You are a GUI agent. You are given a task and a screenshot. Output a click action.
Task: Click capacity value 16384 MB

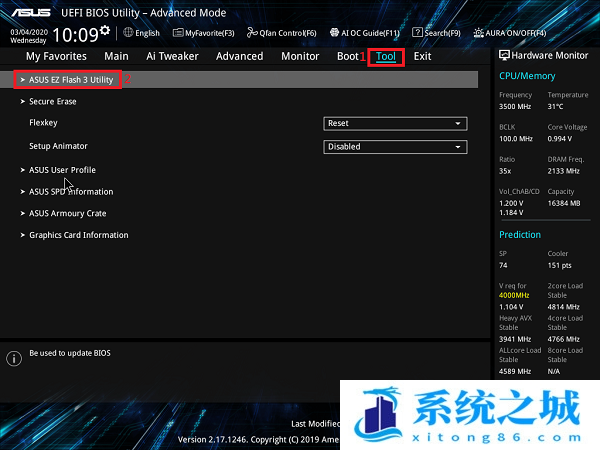564,203
